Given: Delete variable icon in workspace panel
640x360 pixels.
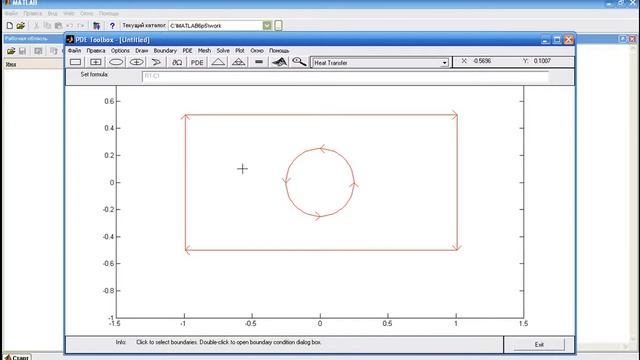Looking at the screenshot, I should (53, 51).
